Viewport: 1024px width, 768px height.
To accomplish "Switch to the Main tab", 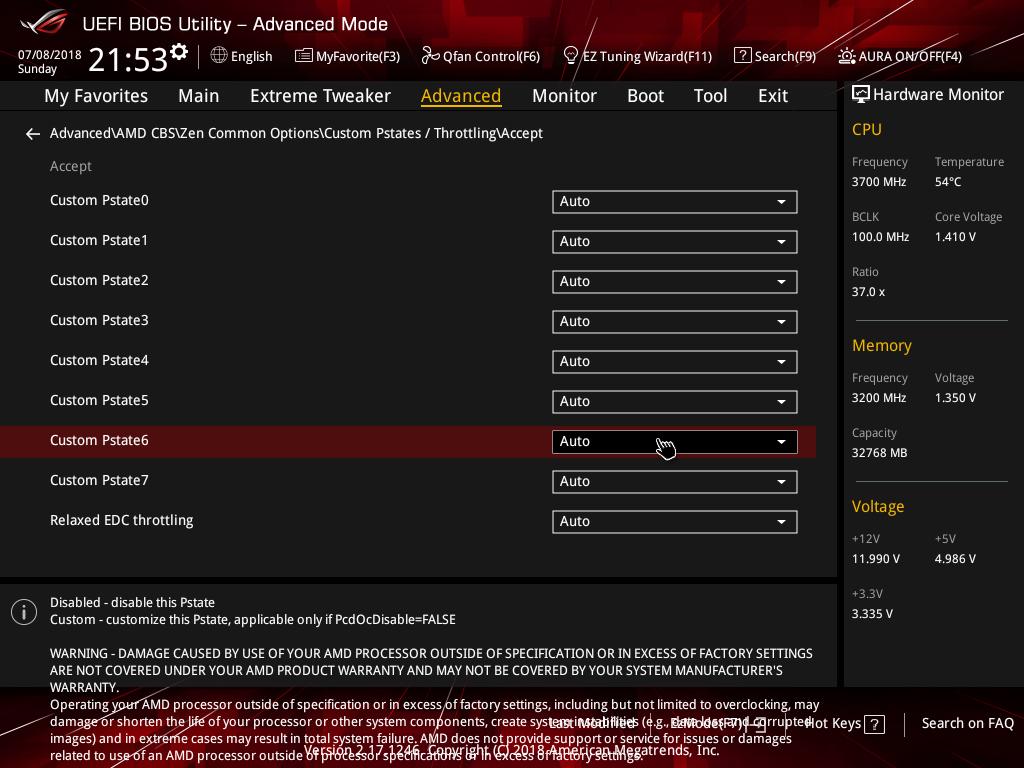I will click(x=199, y=96).
